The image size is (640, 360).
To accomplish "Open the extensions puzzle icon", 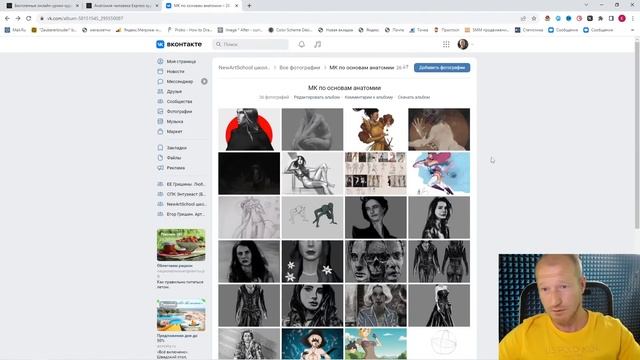I will coord(600,18).
